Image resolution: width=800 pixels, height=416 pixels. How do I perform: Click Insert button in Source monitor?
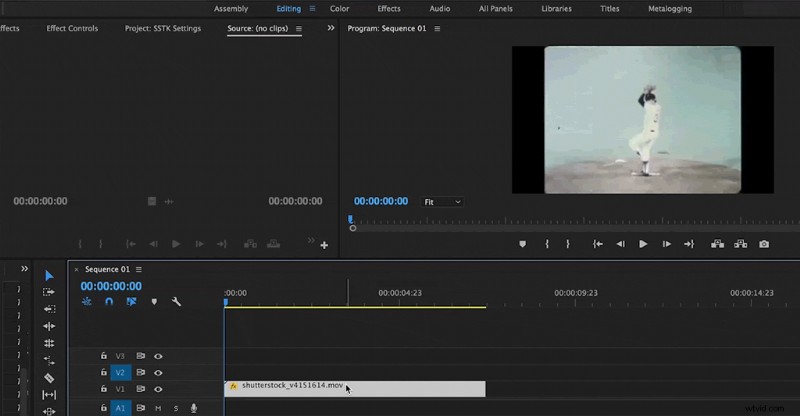[250, 244]
